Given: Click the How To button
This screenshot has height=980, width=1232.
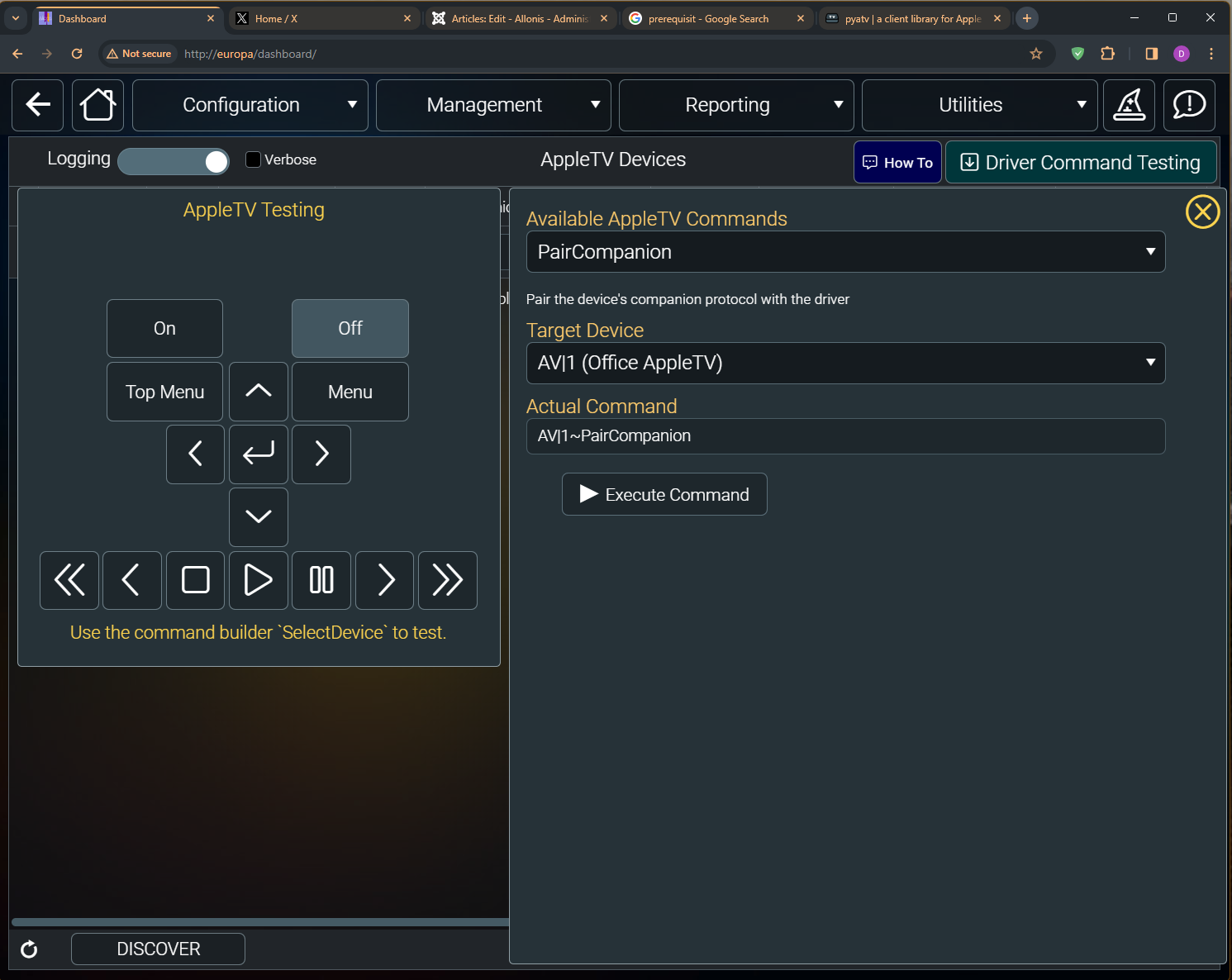Looking at the screenshot, I should tap(897, 162).
